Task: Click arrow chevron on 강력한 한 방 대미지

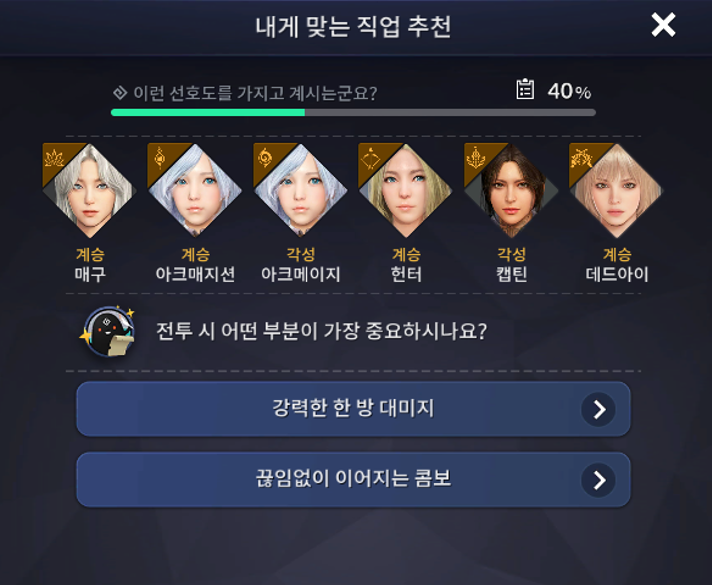Action: tap(598, 409)
